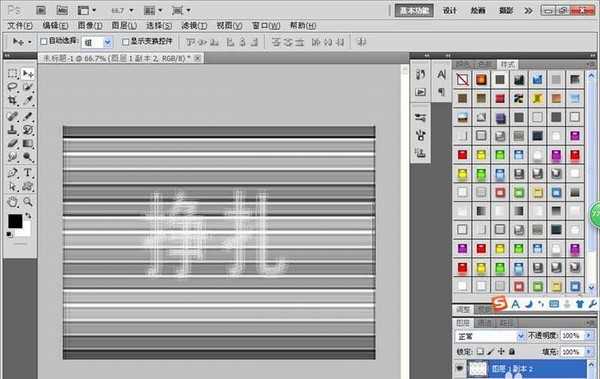Screen dimensions: 600x379
Task: Toggle lock position icon
Action: click(501, 351)
